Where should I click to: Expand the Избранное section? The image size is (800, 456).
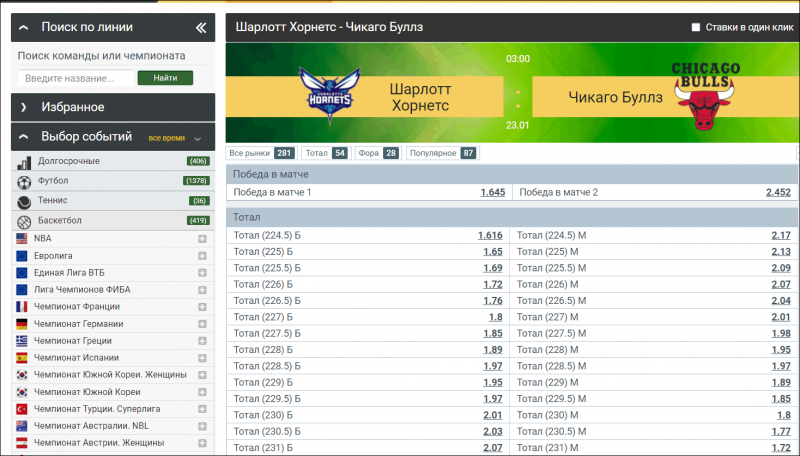113,107
